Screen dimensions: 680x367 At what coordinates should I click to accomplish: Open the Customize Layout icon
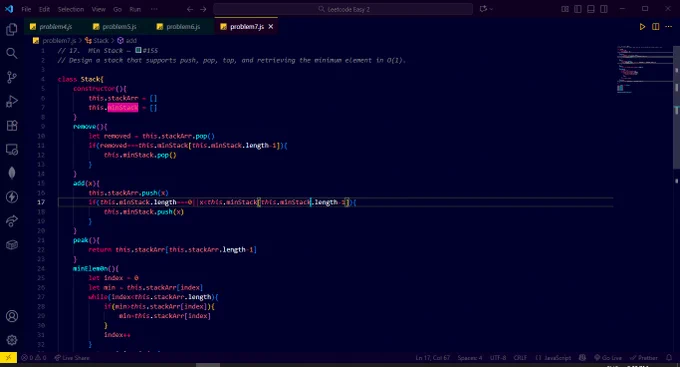pyautogui.click(x=565, y=9)
